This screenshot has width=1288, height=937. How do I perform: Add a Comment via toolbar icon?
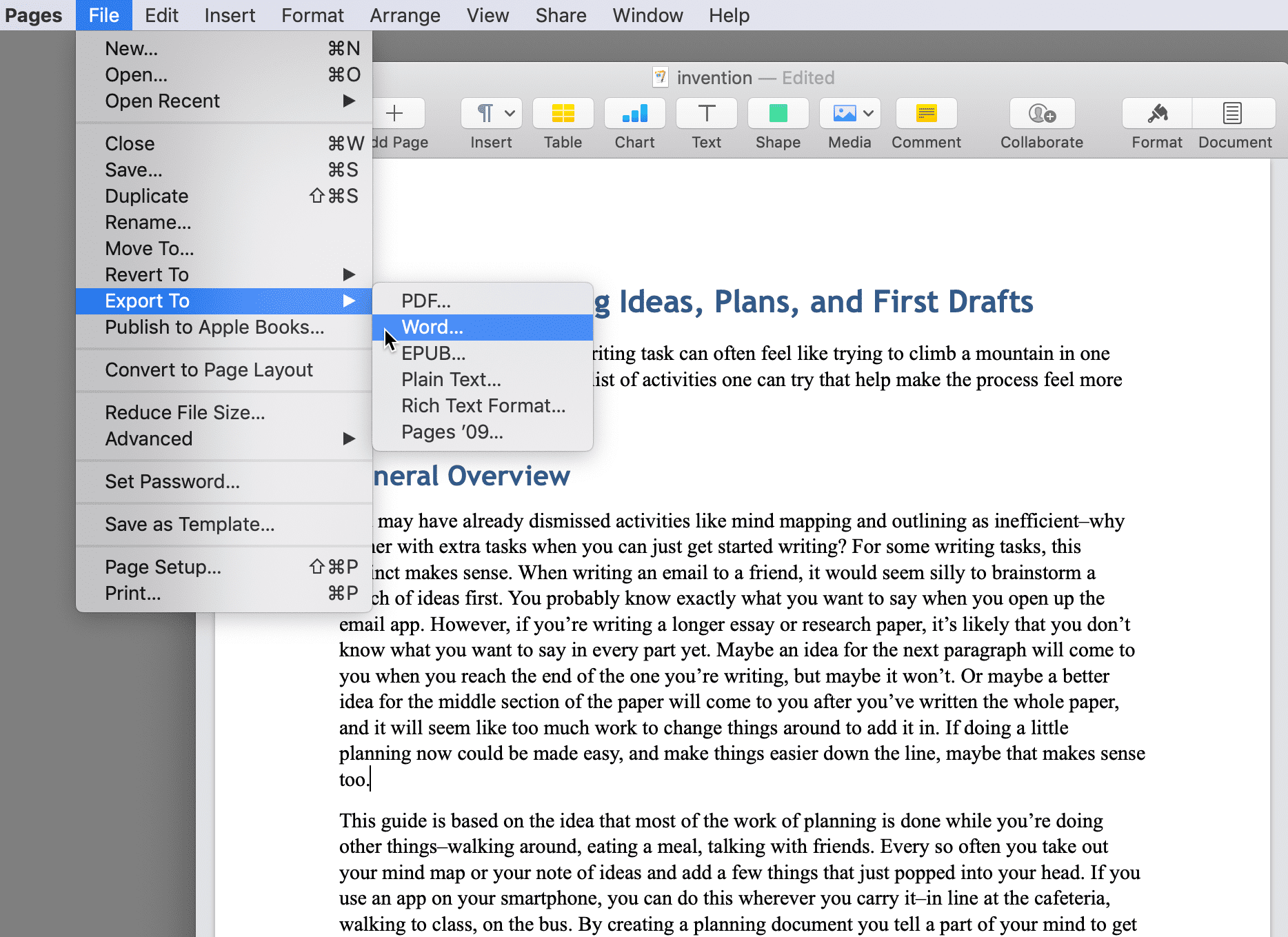click(x=926, y=113)
